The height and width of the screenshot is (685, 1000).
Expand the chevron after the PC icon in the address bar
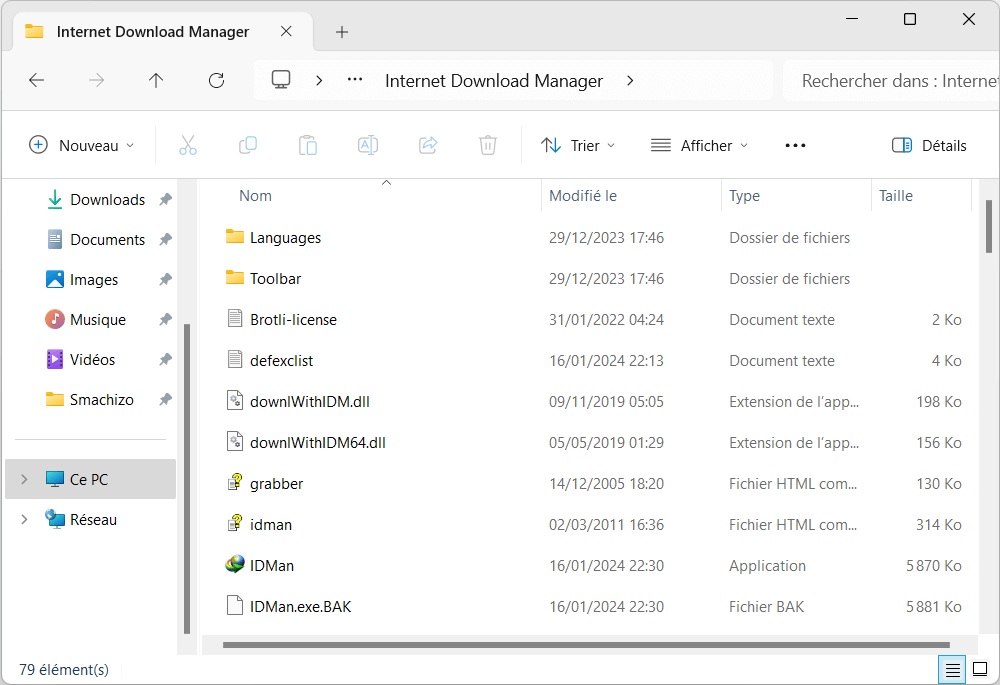click(319, 80)
